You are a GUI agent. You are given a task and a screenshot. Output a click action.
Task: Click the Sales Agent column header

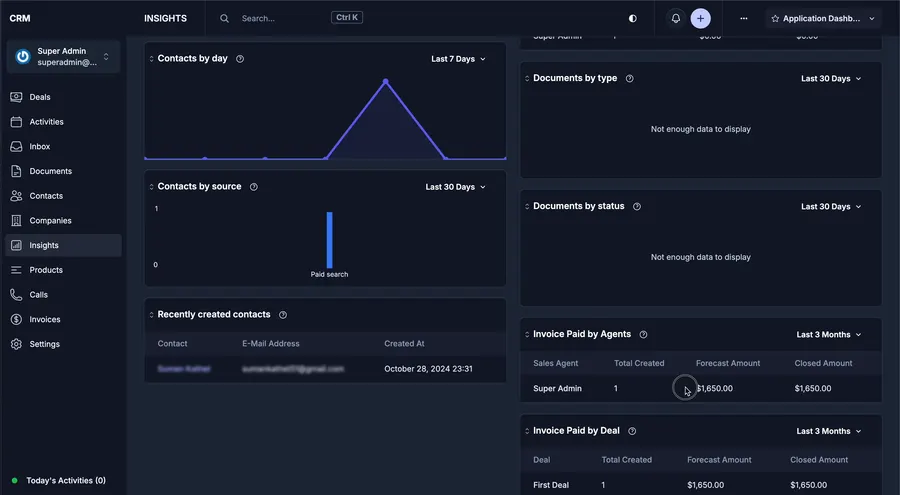pyautogui.click(x=556, y=363)
